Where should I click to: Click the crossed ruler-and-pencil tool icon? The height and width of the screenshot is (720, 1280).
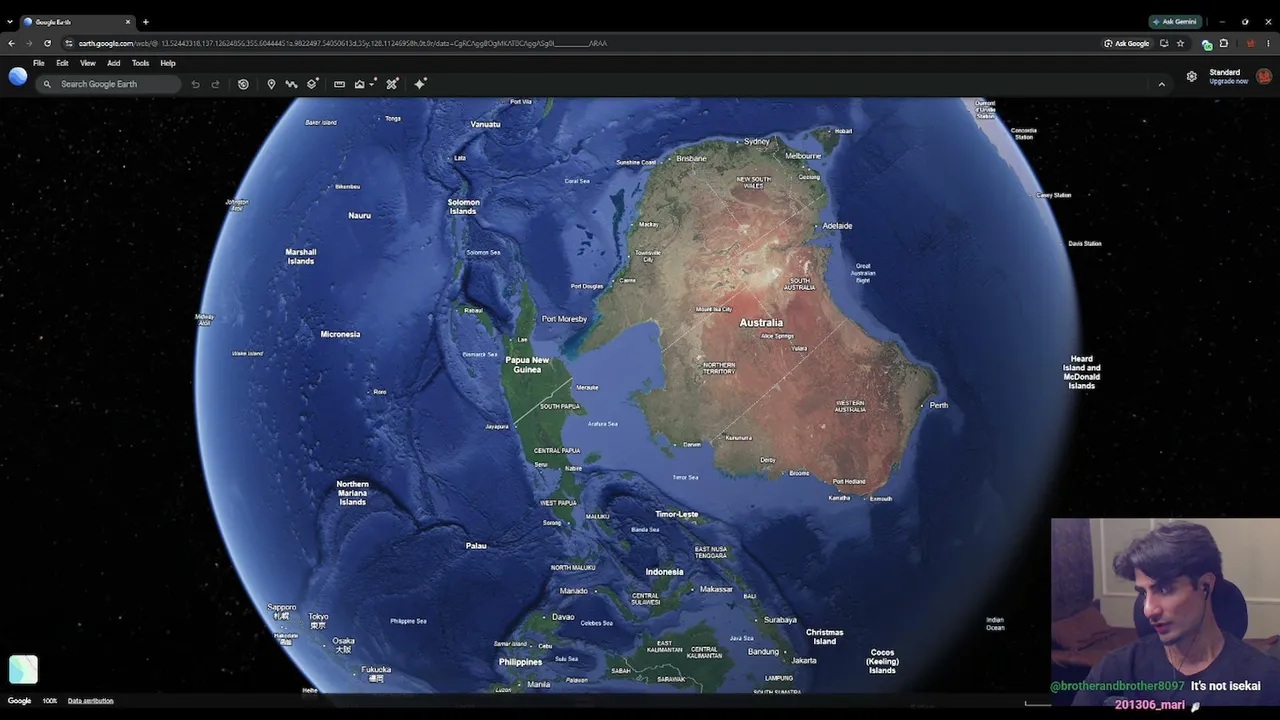pos(392,84)
